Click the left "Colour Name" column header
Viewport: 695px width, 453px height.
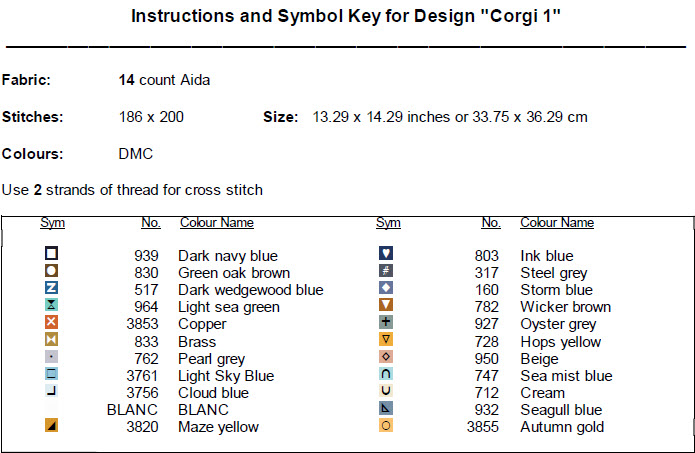pyautogui.click(x=216, y=223)
